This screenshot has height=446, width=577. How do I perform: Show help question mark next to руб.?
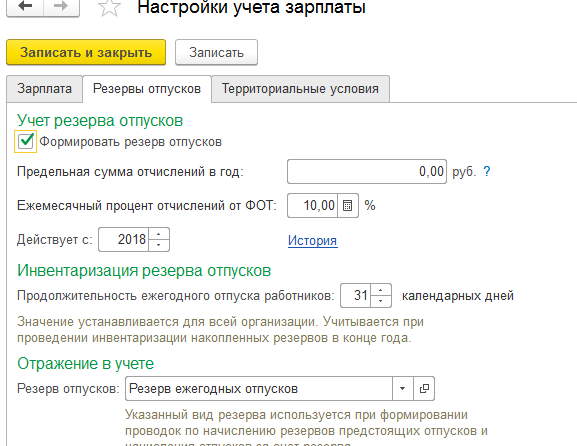(486, 171)
